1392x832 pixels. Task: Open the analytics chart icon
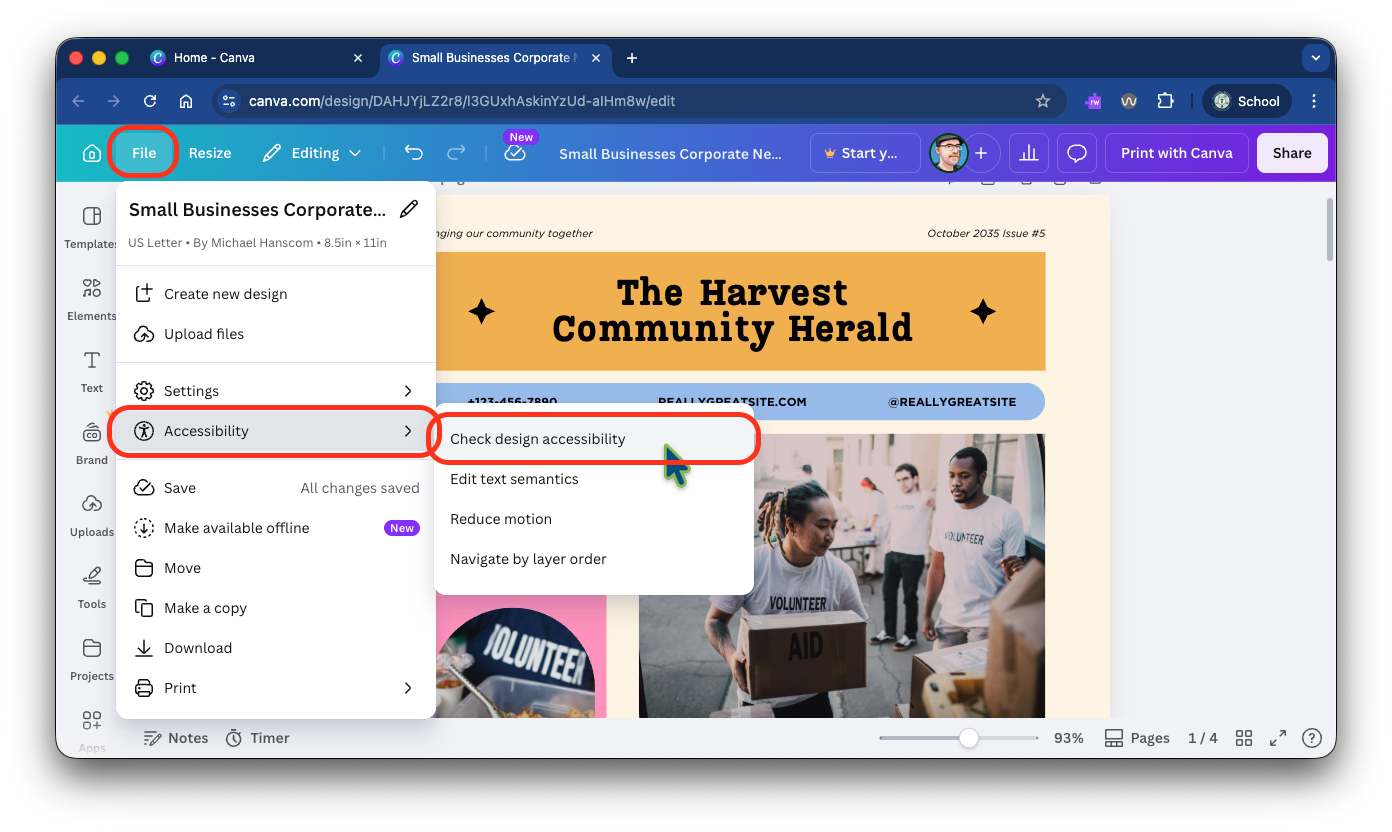[x=1028, y=153]
